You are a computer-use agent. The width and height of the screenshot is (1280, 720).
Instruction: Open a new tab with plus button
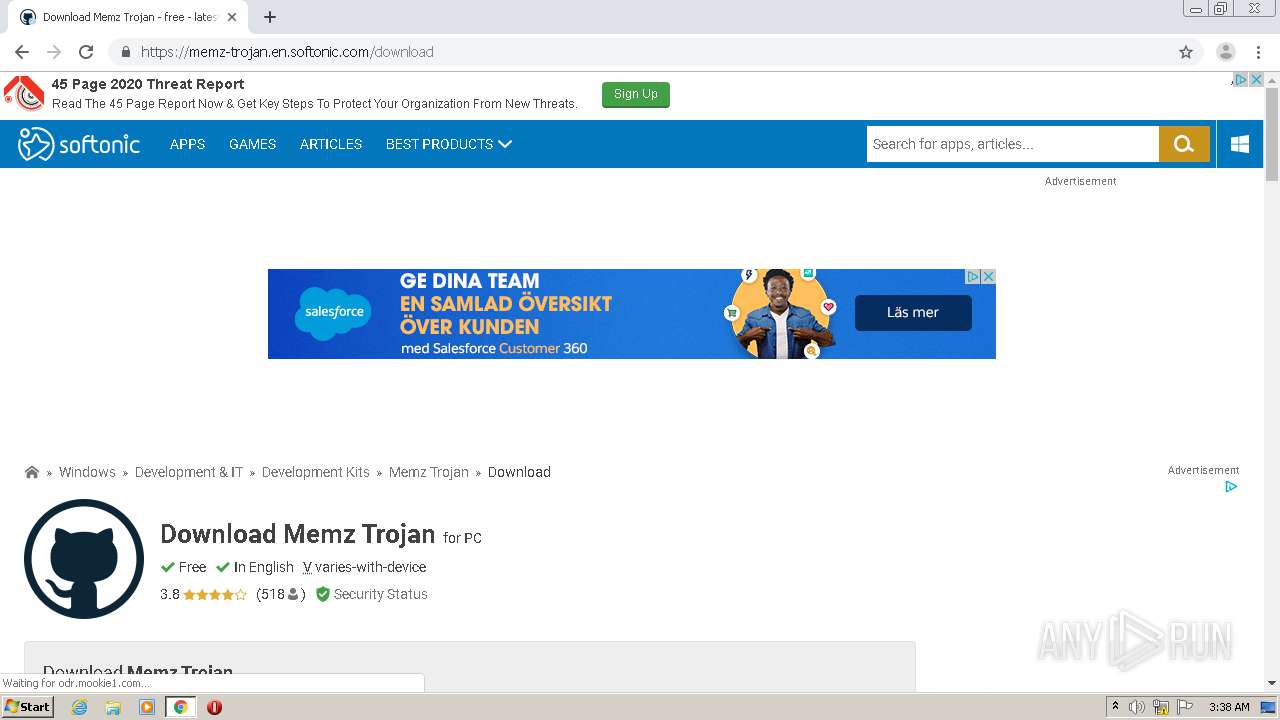point(270,17)
